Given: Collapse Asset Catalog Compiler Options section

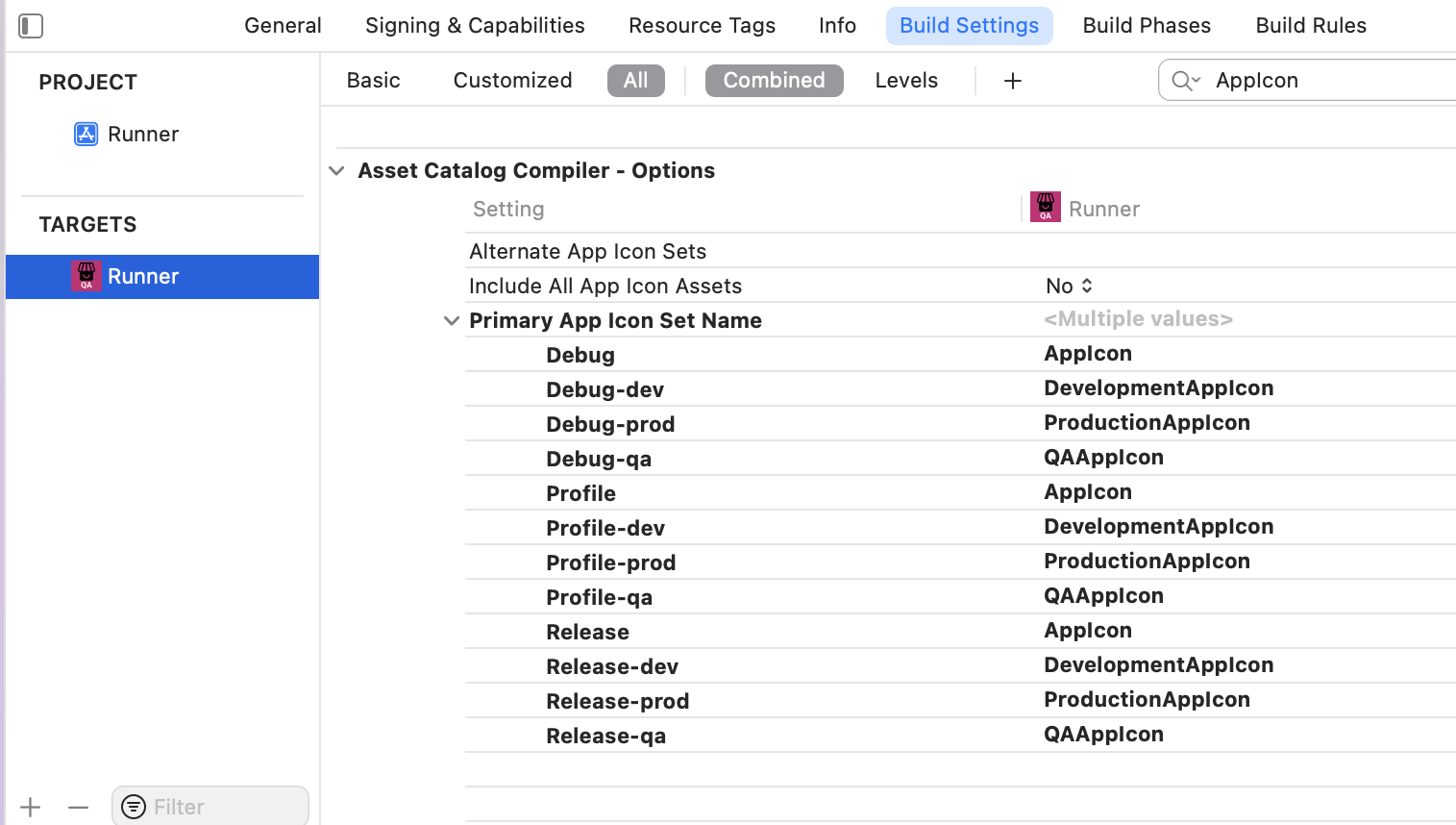Looking at the screenshot, I should click(x=336, y=171).
